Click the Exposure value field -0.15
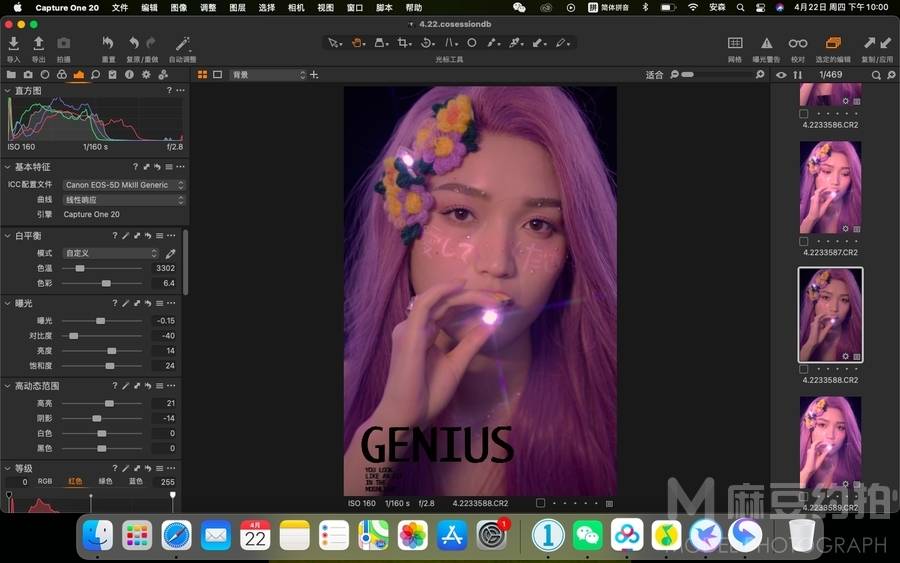The image size is (900, 563). coord(164,321)
